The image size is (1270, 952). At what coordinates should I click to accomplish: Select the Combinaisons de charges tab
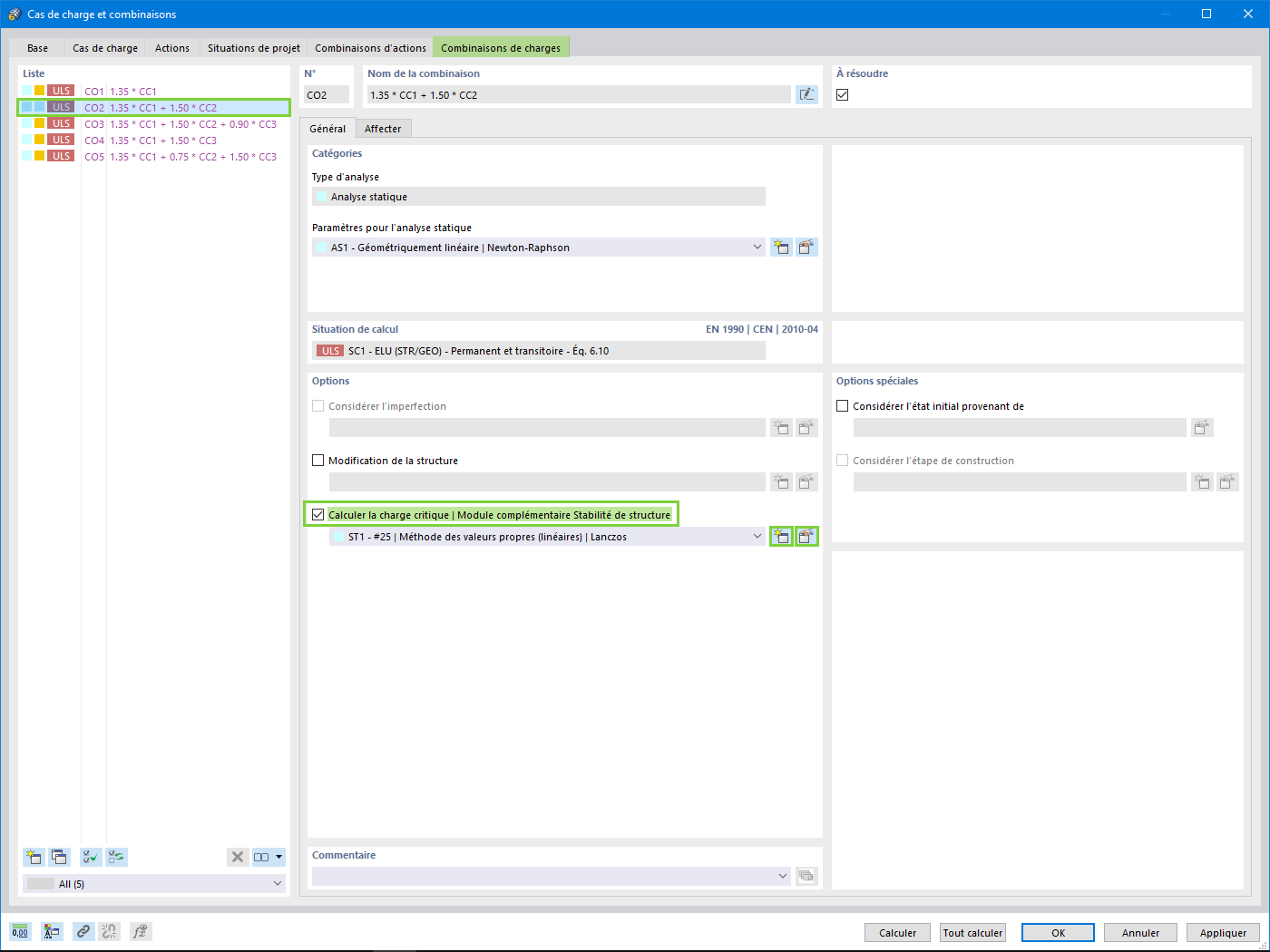(x=501, y=48)
